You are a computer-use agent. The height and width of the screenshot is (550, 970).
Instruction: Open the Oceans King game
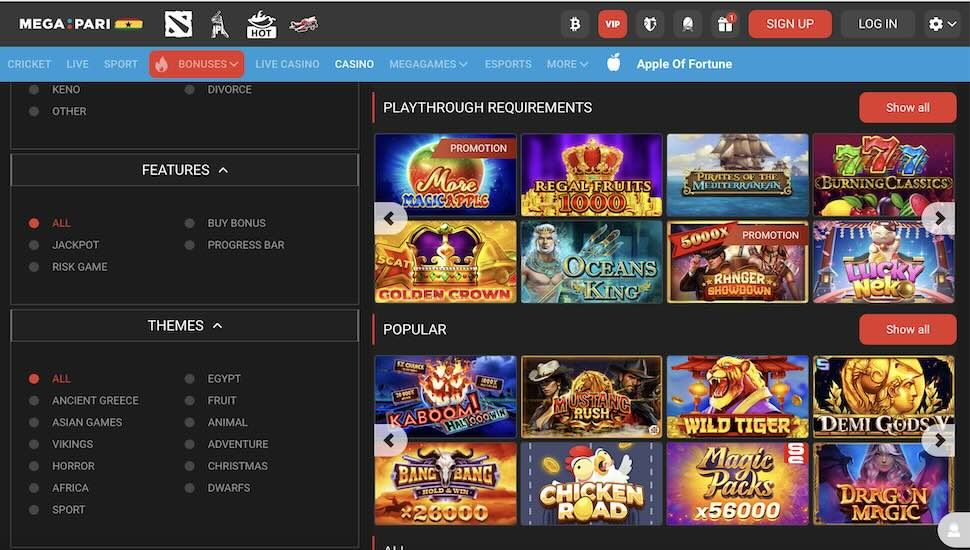[591, 262]
